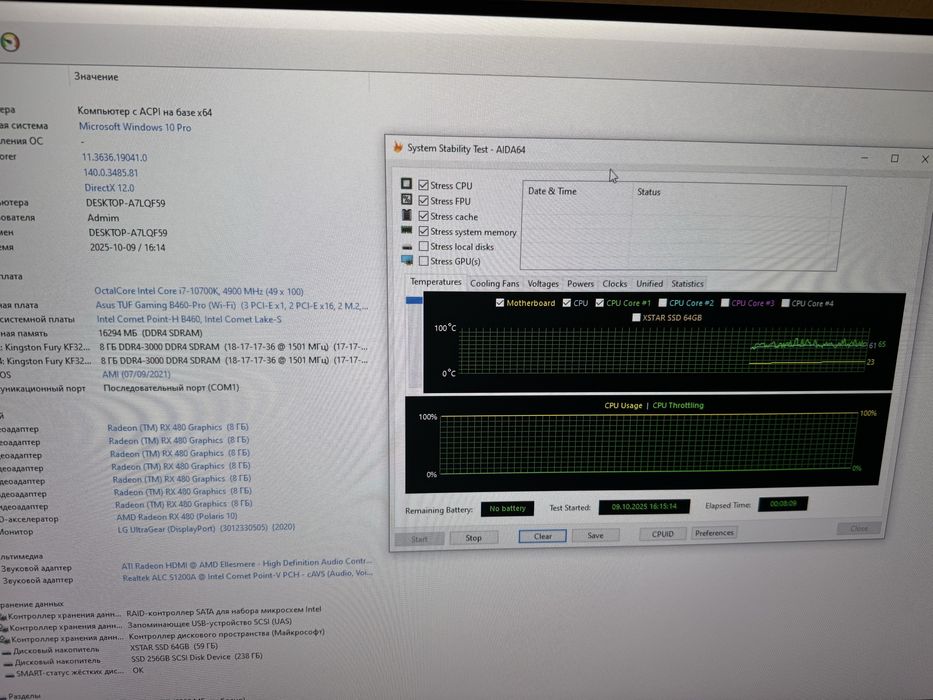Click the disk icon beside Stress local disks
The width and height of the screenshot is (933, 700).
coord(407,246)
